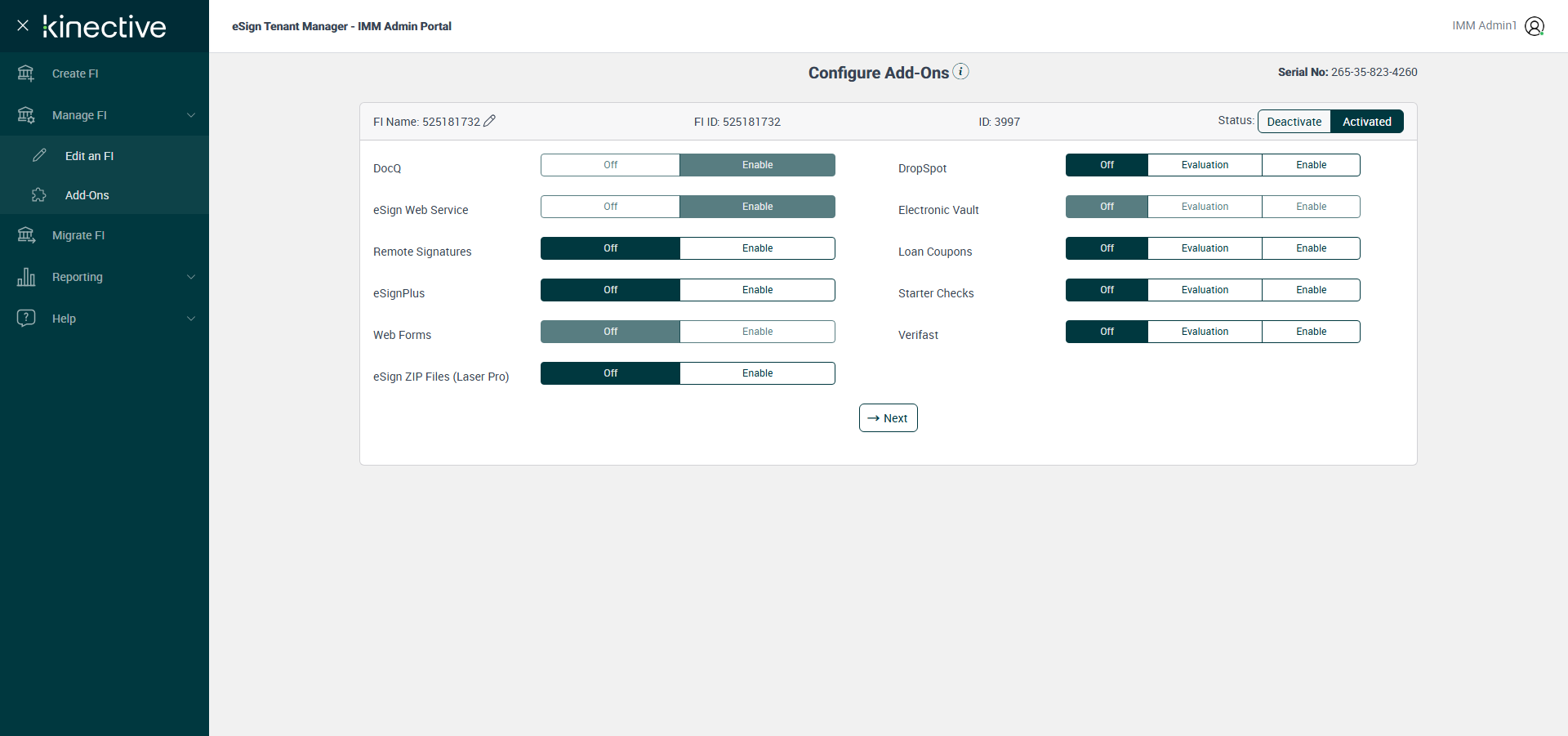Click the ID: 3997 text
1568x736 pixels.
[1000, 122]
